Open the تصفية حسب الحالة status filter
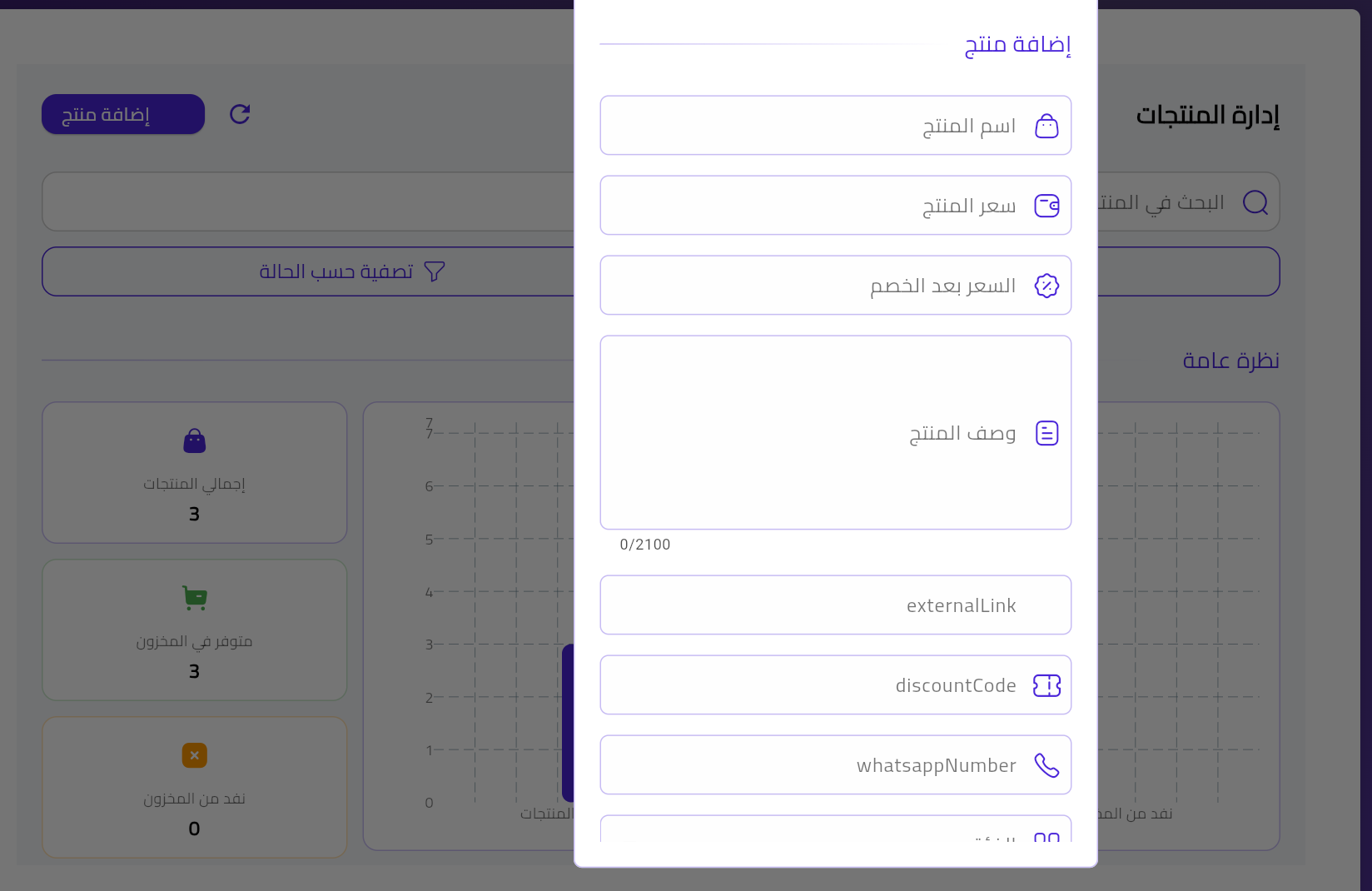This screenshot has width=1372, height=891. pyautogui.click(x=333, y=271)
